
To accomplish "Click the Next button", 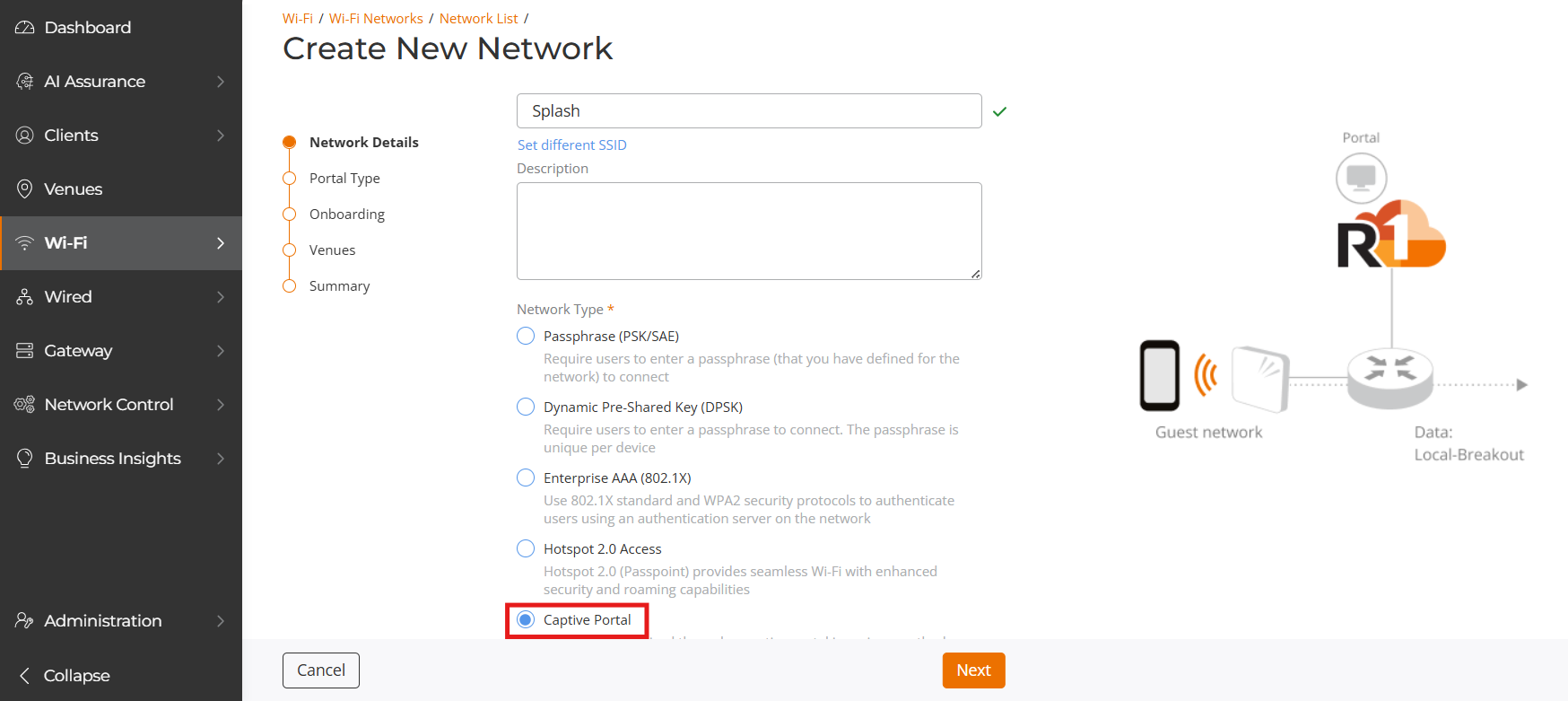I will (973, 670).
